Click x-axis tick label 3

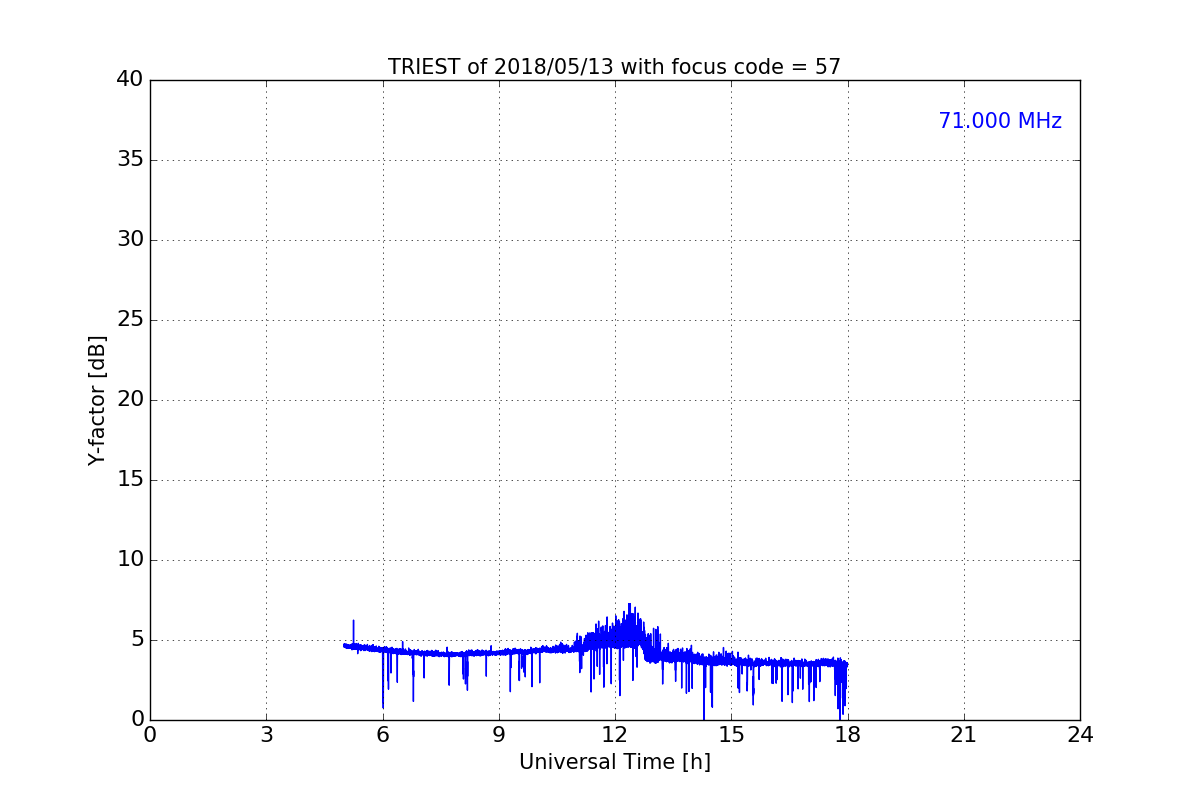[x=266, y=735]
